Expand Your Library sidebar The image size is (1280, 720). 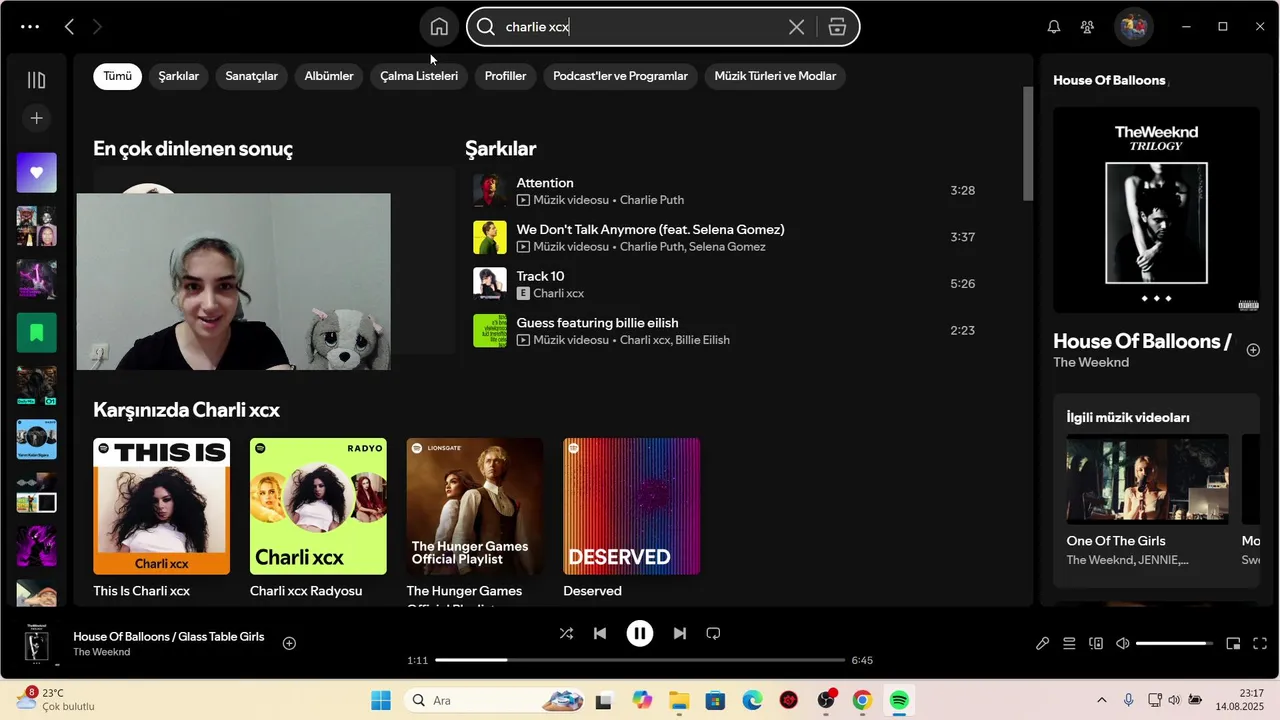point(36,80)
